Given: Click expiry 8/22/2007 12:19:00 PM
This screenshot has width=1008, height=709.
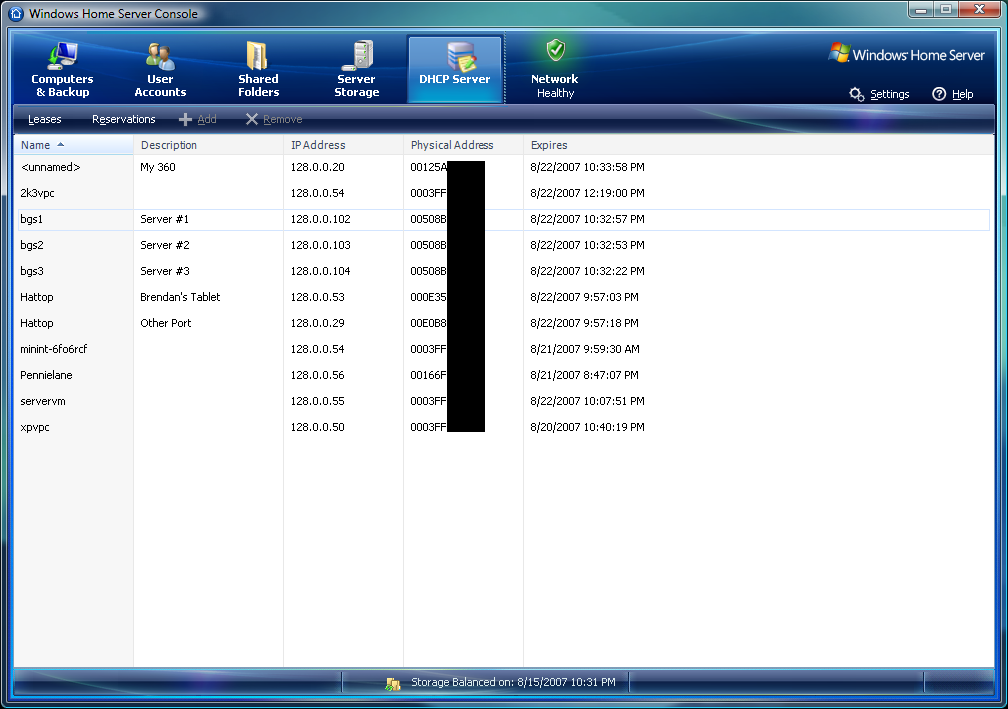Looking at the screenshot, I should click(587, 193).
